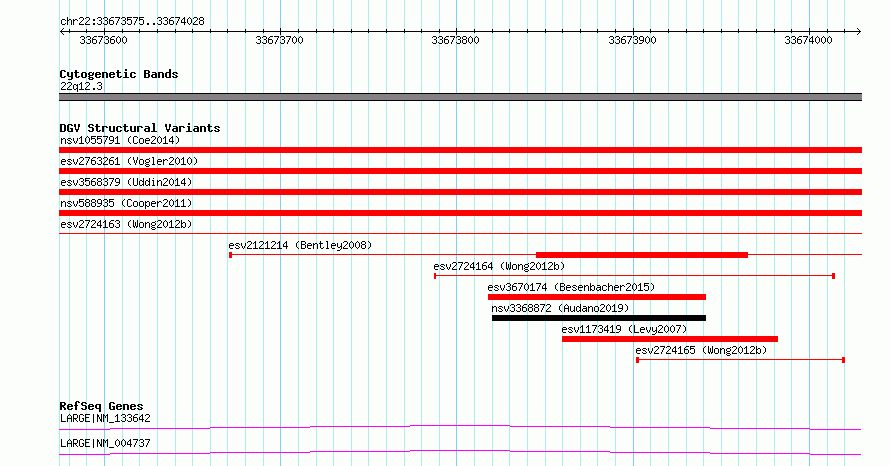This screenshot has width=890, height=466.
Task: Click the right arrow end of the ruler
Action: pyautogui.click(x=859, y=31)
